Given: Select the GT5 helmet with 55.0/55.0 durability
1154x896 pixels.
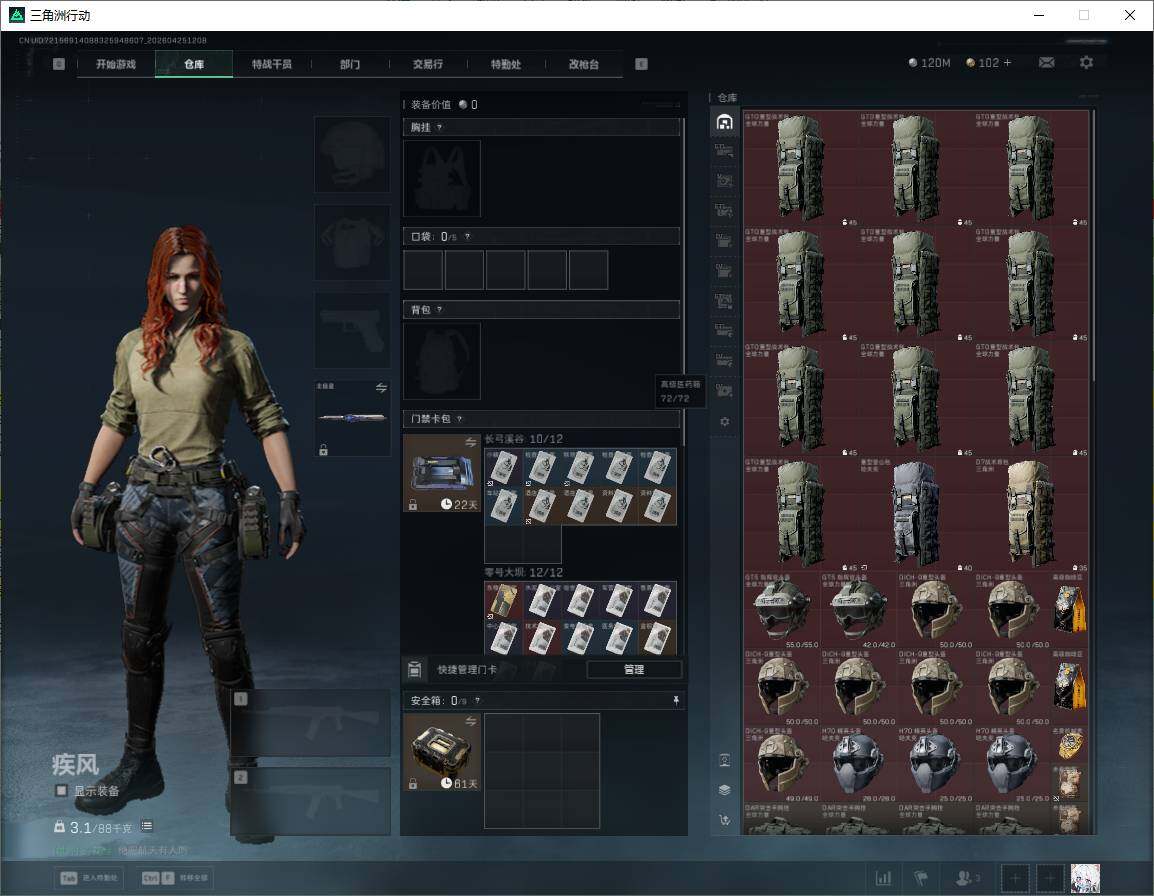Looking at the screenshot, I should point(782,610).
